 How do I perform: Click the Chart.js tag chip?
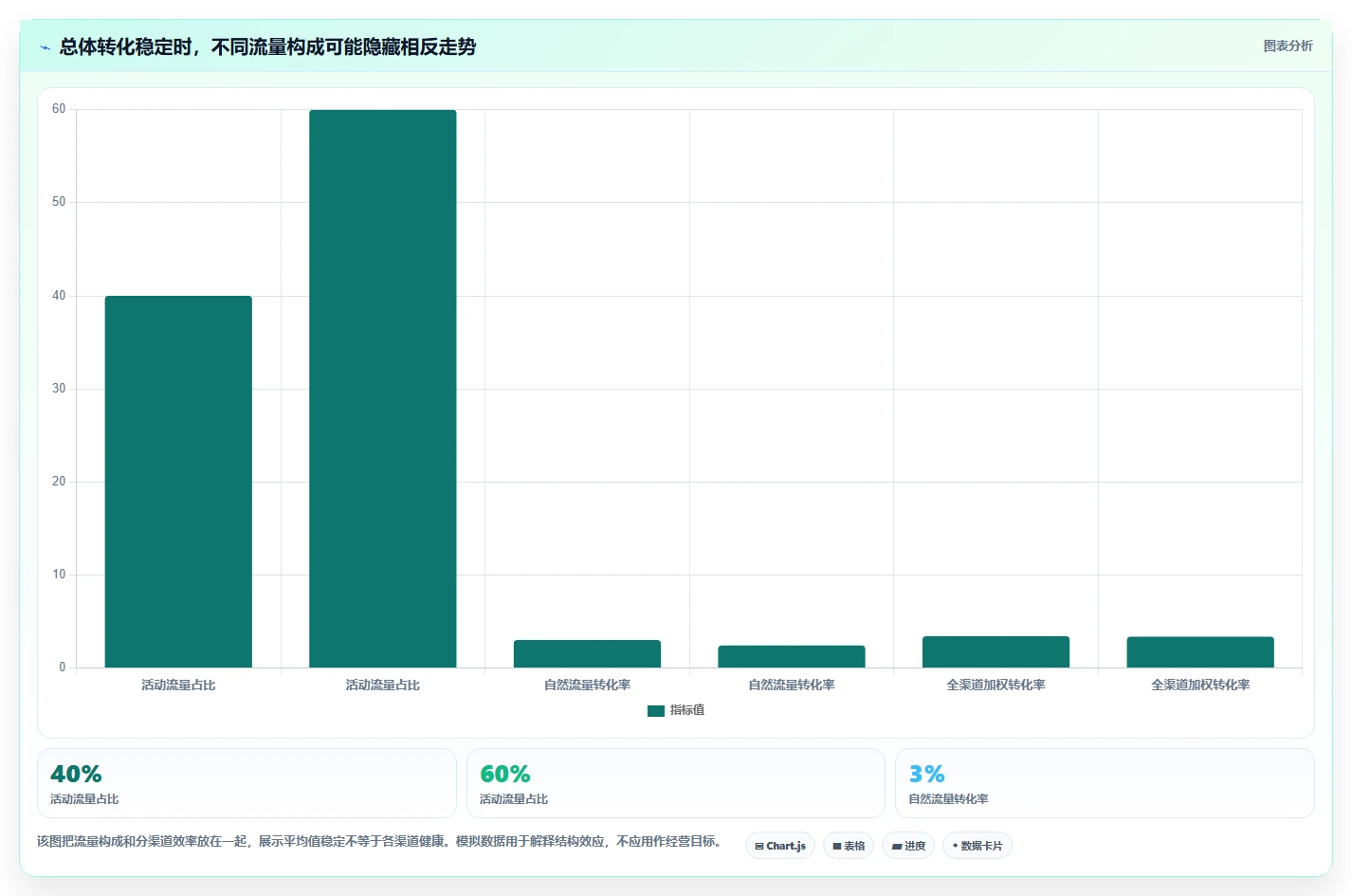[780, 846]
